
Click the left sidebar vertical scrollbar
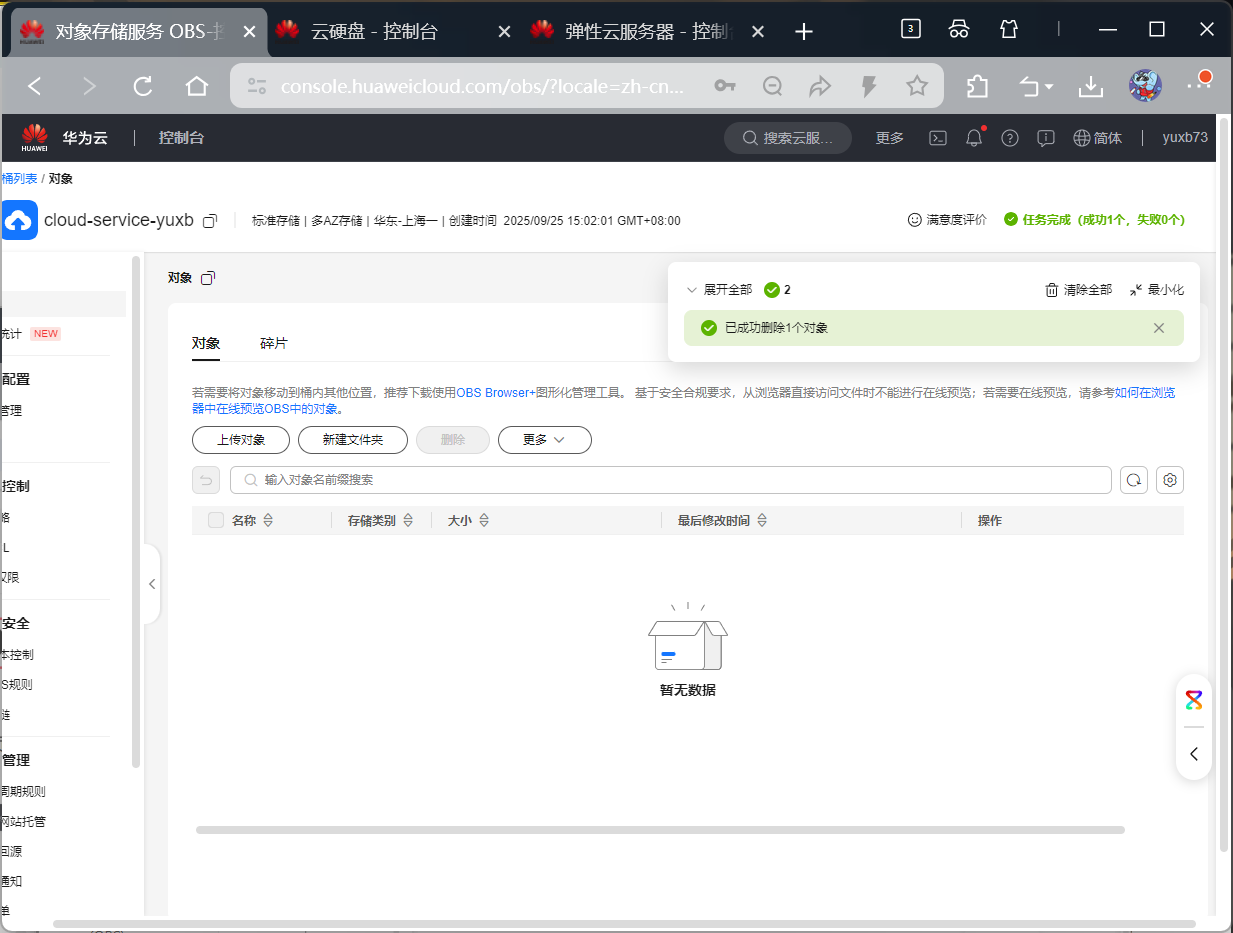point(136,512)
